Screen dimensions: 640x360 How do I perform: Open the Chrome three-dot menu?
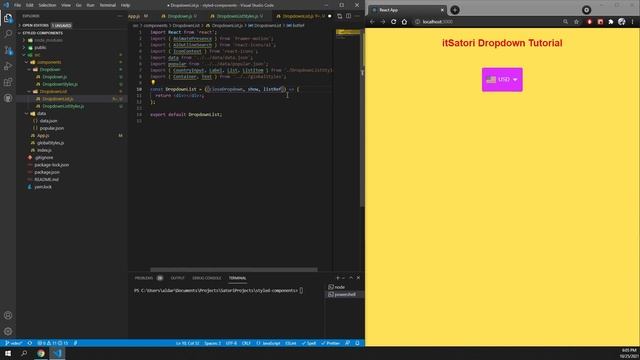[x=633, y=22]
